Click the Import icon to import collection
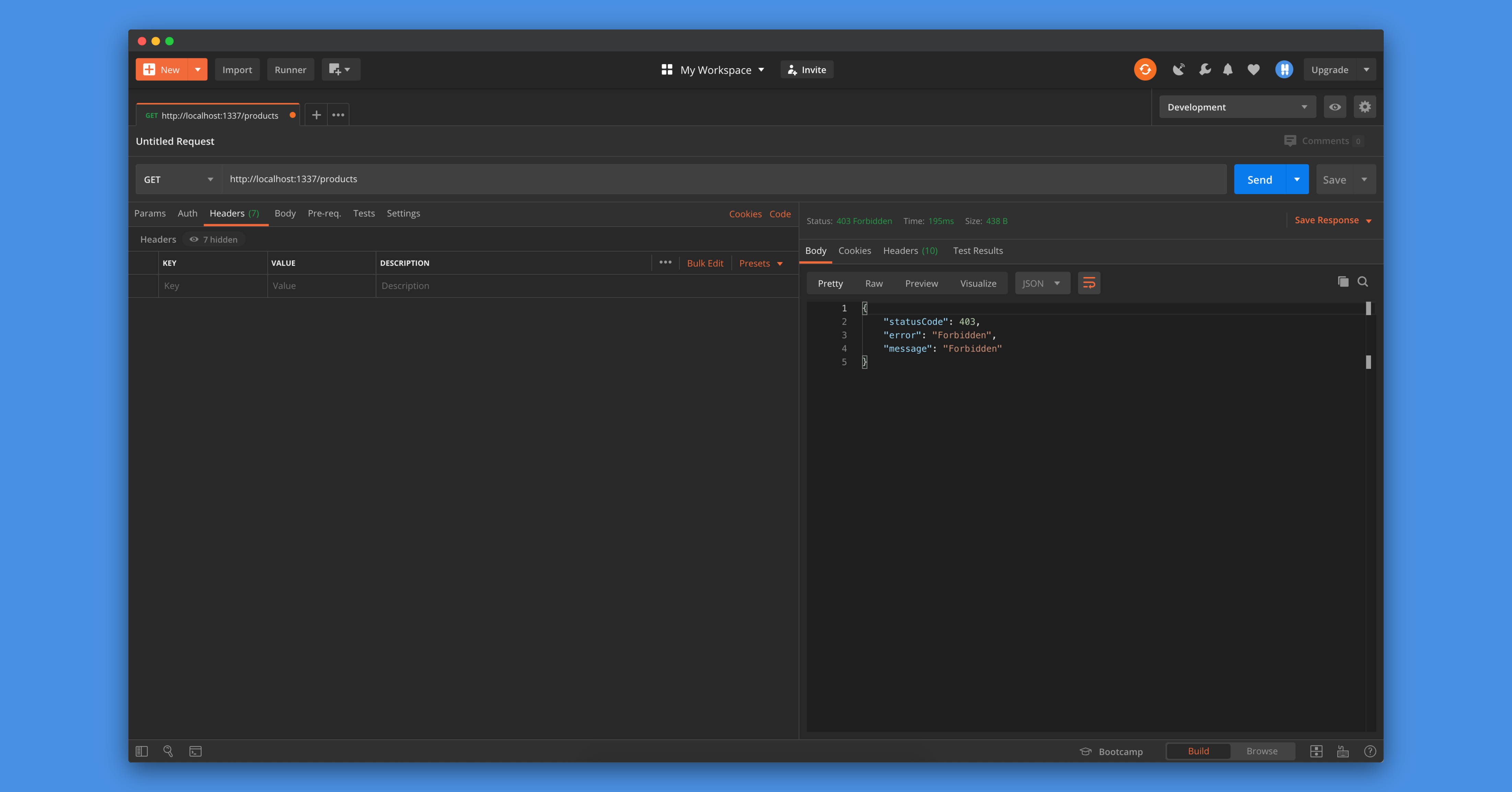The width and height of the screenshot is (1512, 792). tap(237, 69)
